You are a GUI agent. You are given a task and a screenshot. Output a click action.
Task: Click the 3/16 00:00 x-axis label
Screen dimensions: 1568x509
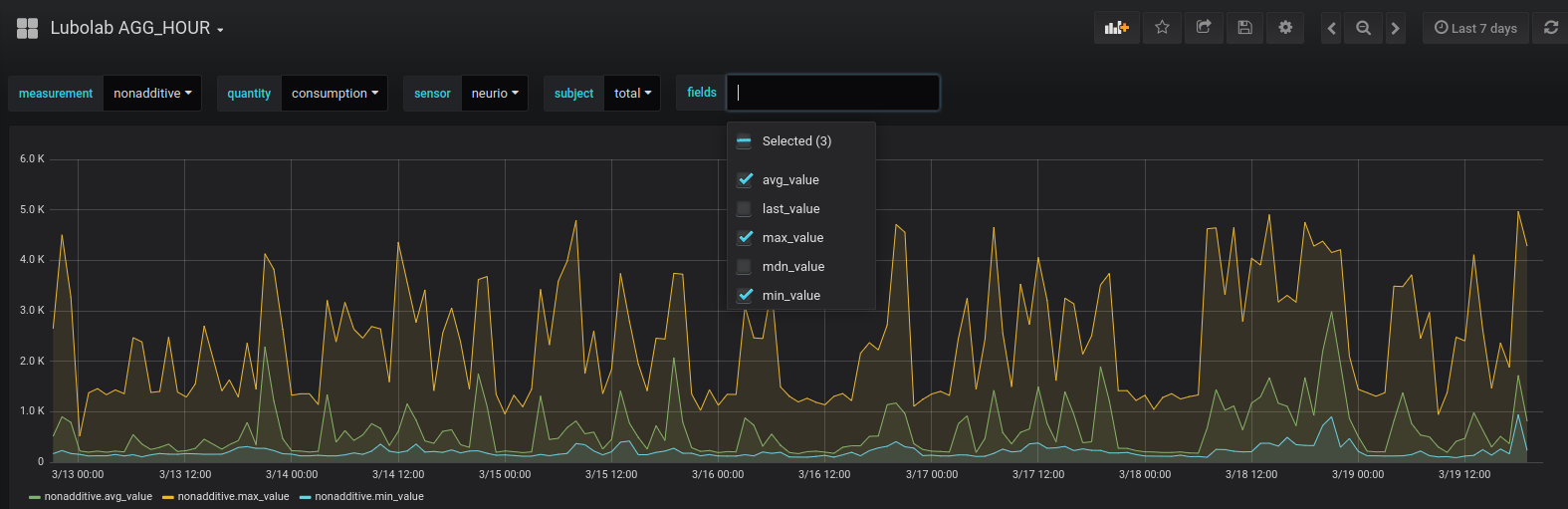(718, 474)
